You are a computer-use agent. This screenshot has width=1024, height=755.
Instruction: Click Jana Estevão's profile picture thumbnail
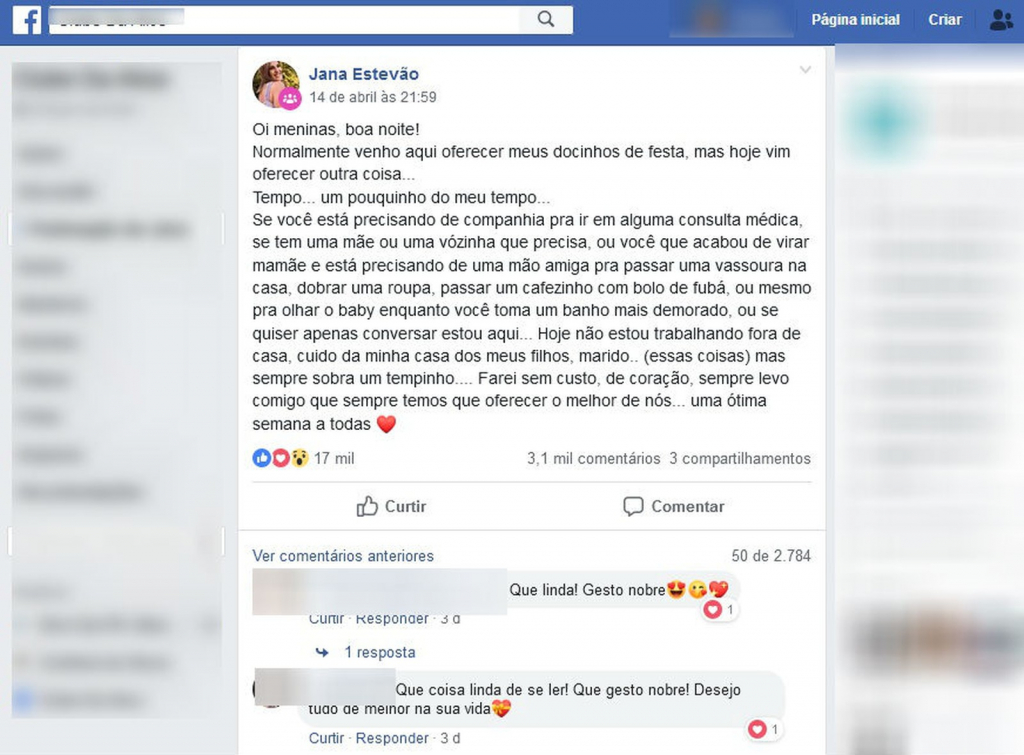point(276,85)
